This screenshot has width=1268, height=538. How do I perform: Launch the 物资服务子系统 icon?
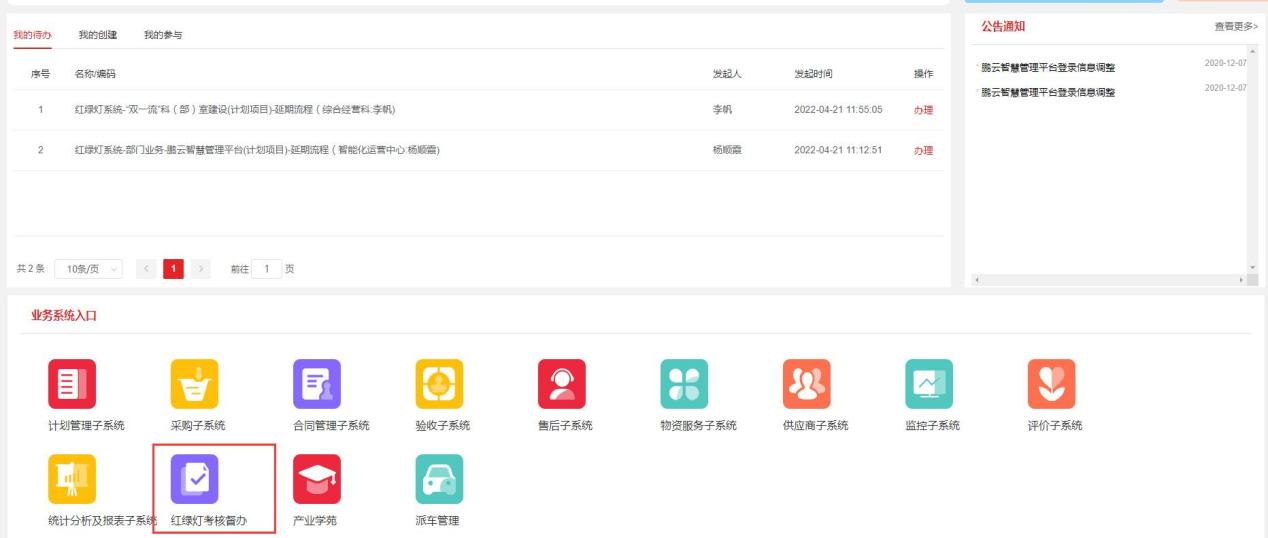[684, 384]
